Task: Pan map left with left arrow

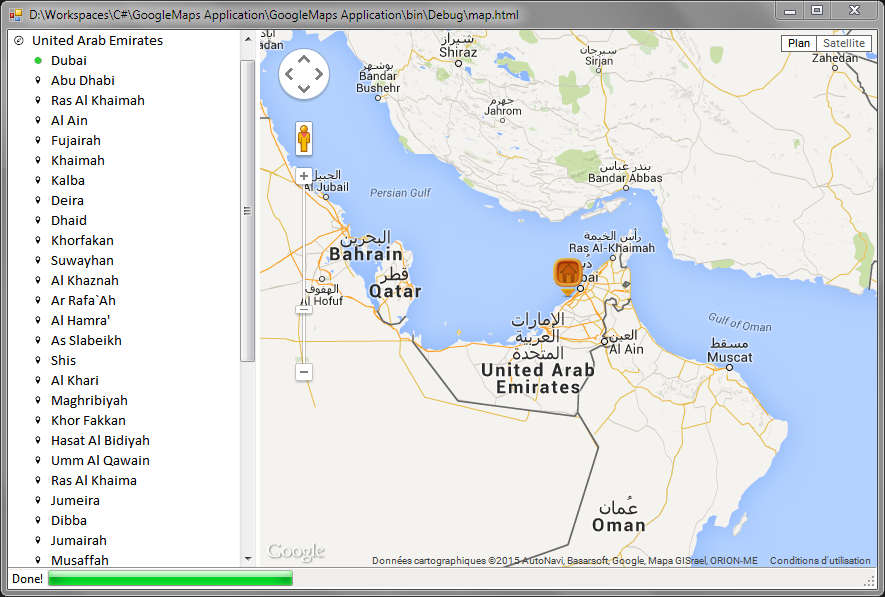Action: (289, 74)
